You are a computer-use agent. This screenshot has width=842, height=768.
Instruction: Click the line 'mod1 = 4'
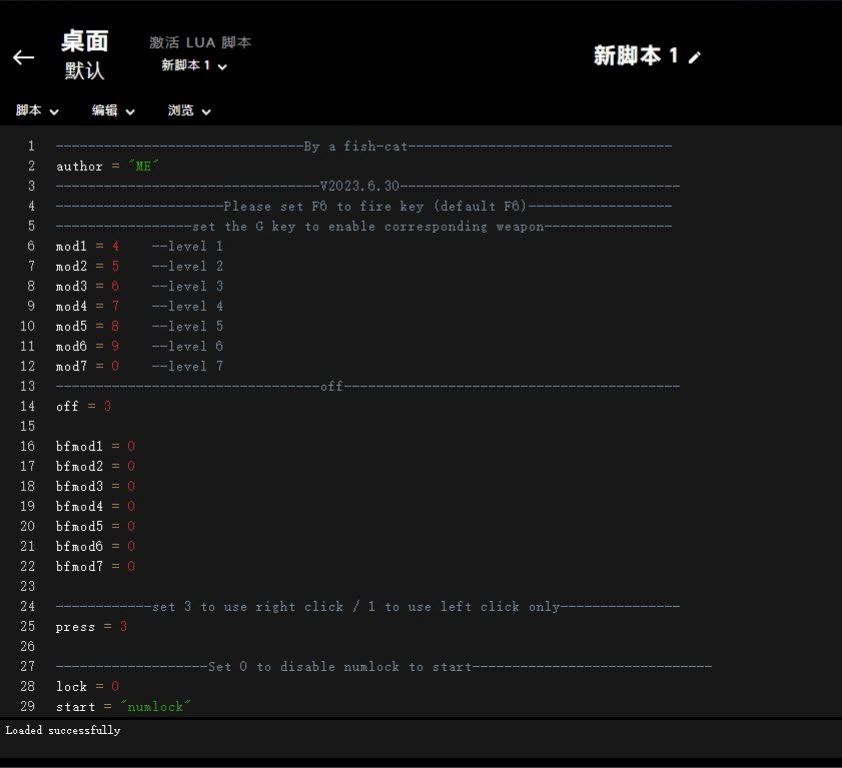[x=88, y=246]
